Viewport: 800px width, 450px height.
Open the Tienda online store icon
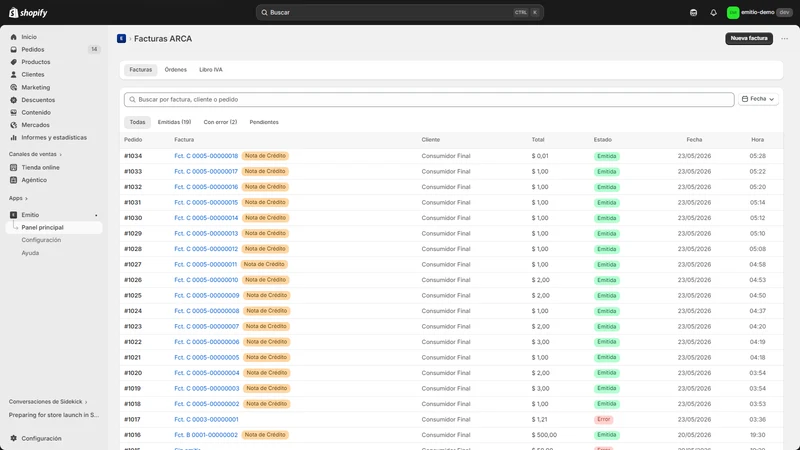tap(13, 167)
